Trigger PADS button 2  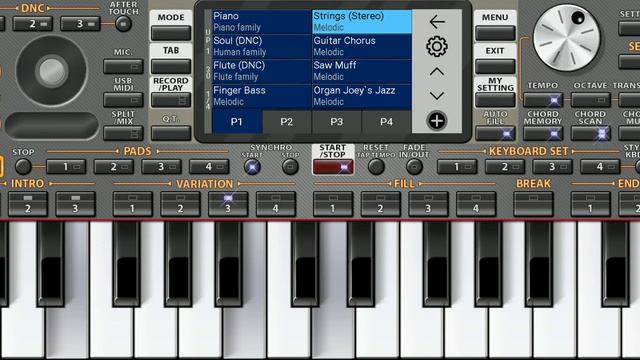pyautogui.click(x=114, y=167)
